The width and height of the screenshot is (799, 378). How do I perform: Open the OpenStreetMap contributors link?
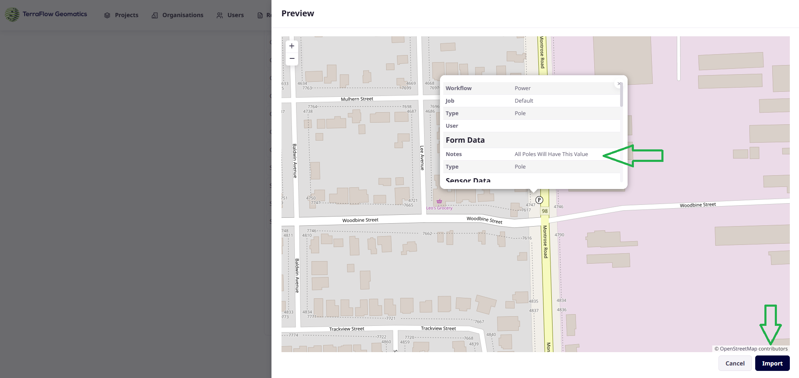tap(753, 349)
